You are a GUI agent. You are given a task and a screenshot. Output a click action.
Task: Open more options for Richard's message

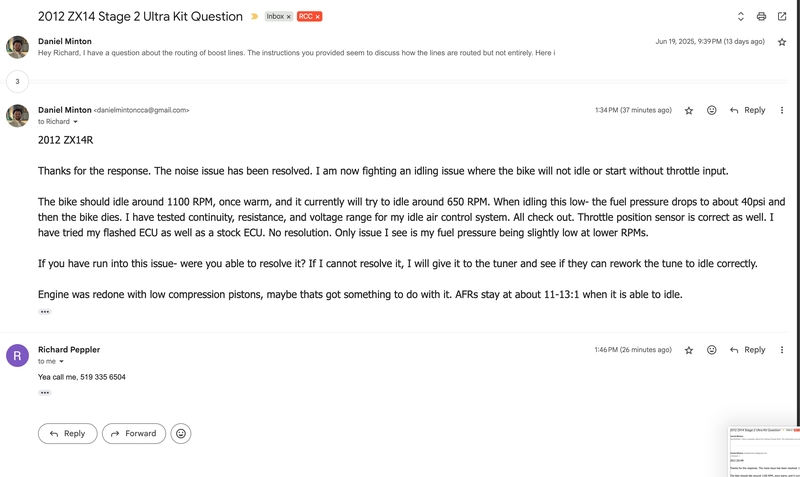[782, 350]
